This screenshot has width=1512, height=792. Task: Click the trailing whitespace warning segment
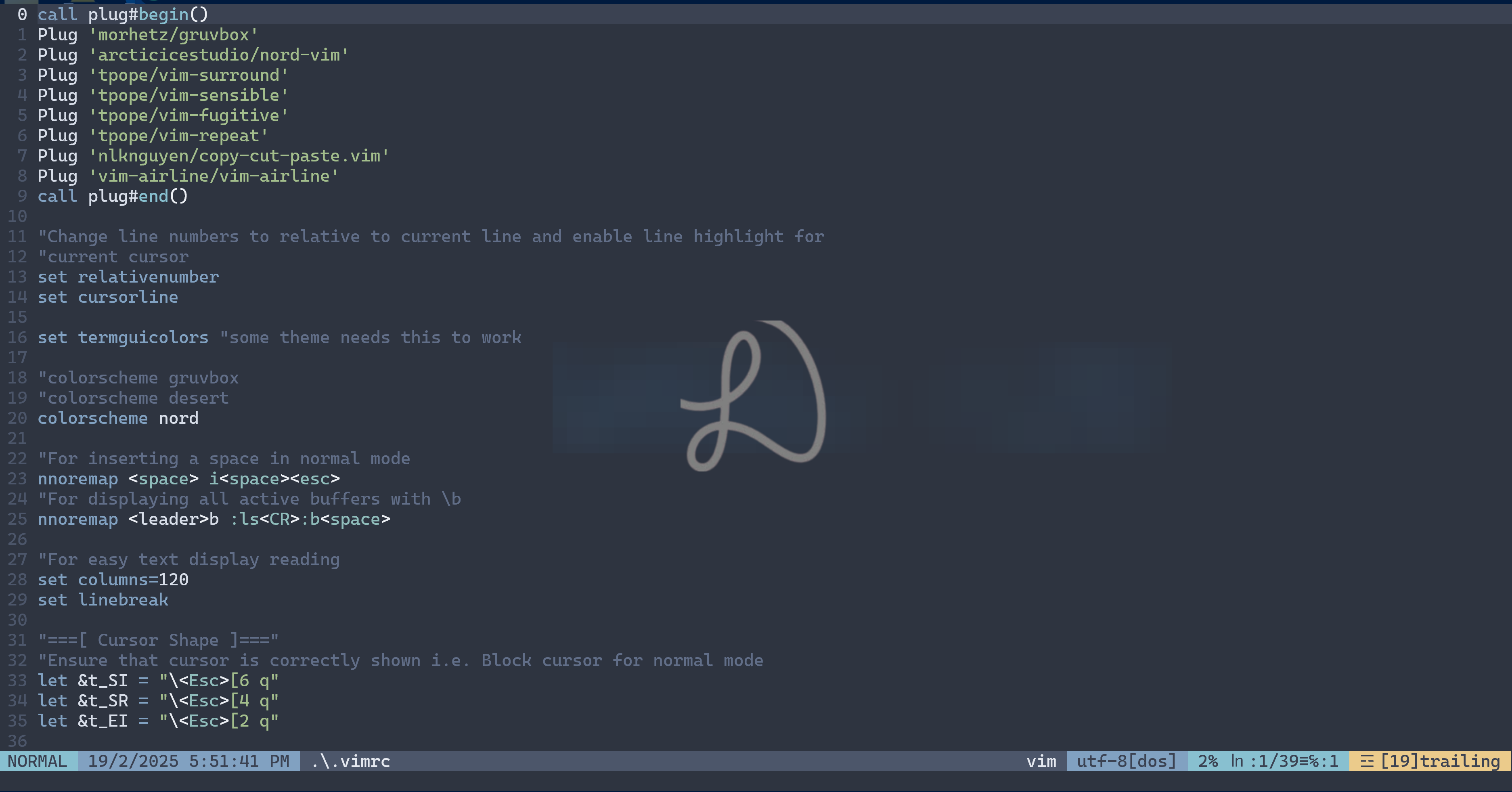(x=1432, y=761)
